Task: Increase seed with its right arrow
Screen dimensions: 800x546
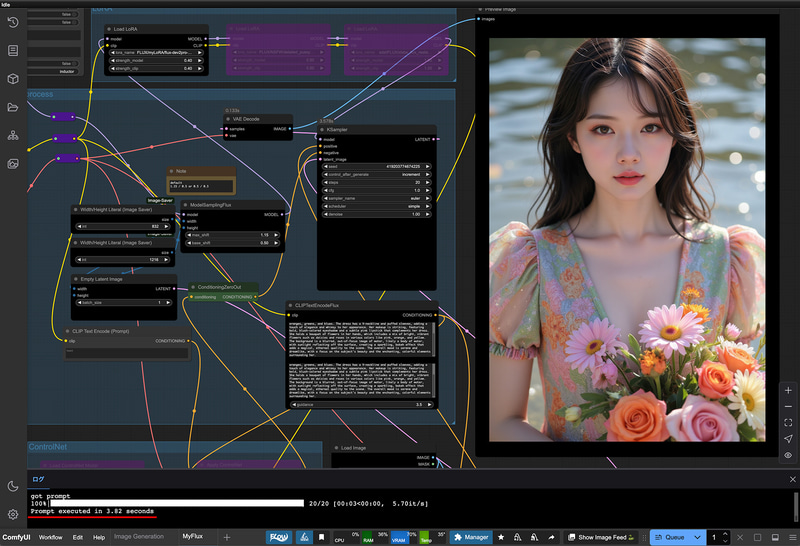Action: [x=428, y=166]
